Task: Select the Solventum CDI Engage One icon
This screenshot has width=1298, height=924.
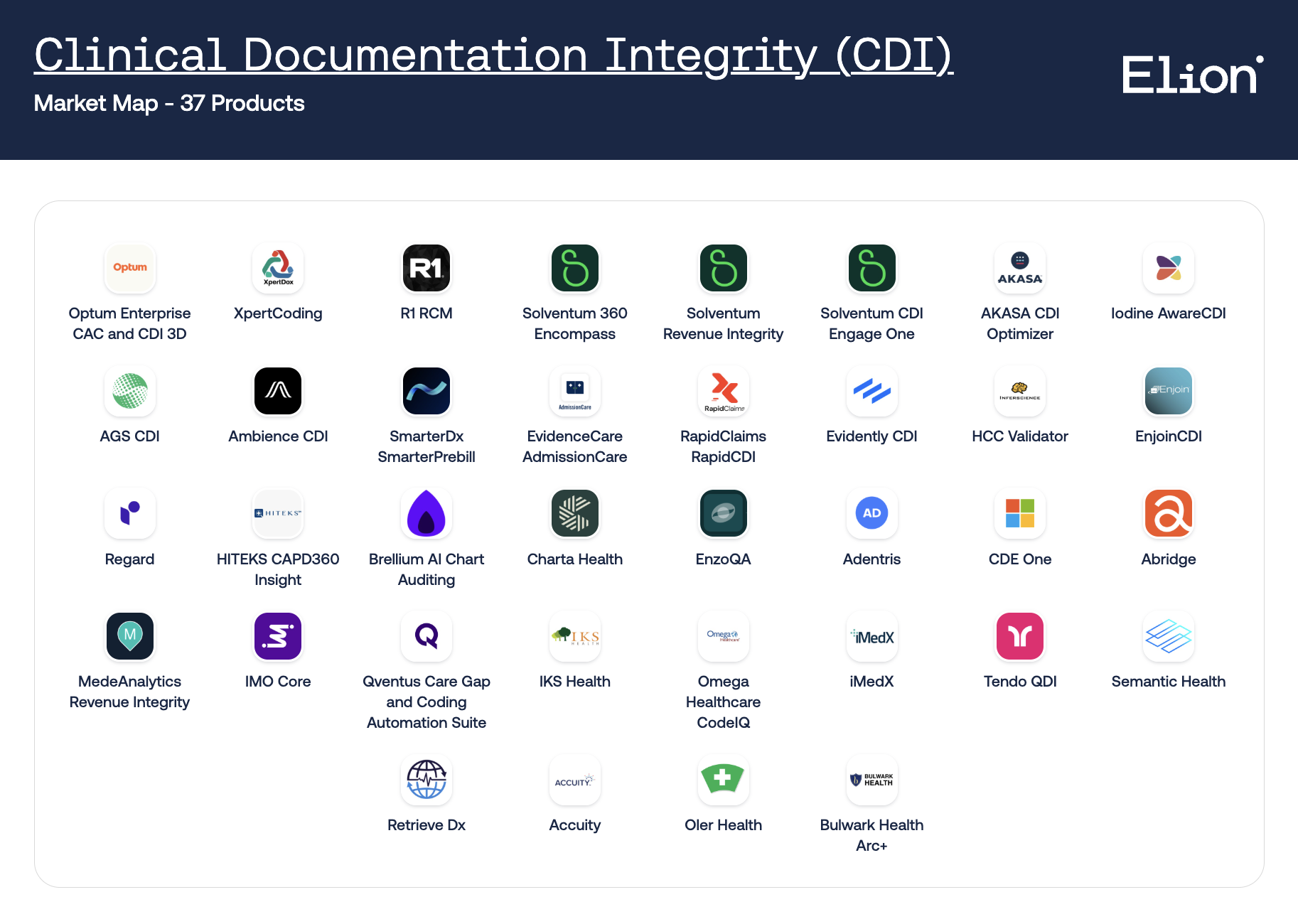Action: 872,268
